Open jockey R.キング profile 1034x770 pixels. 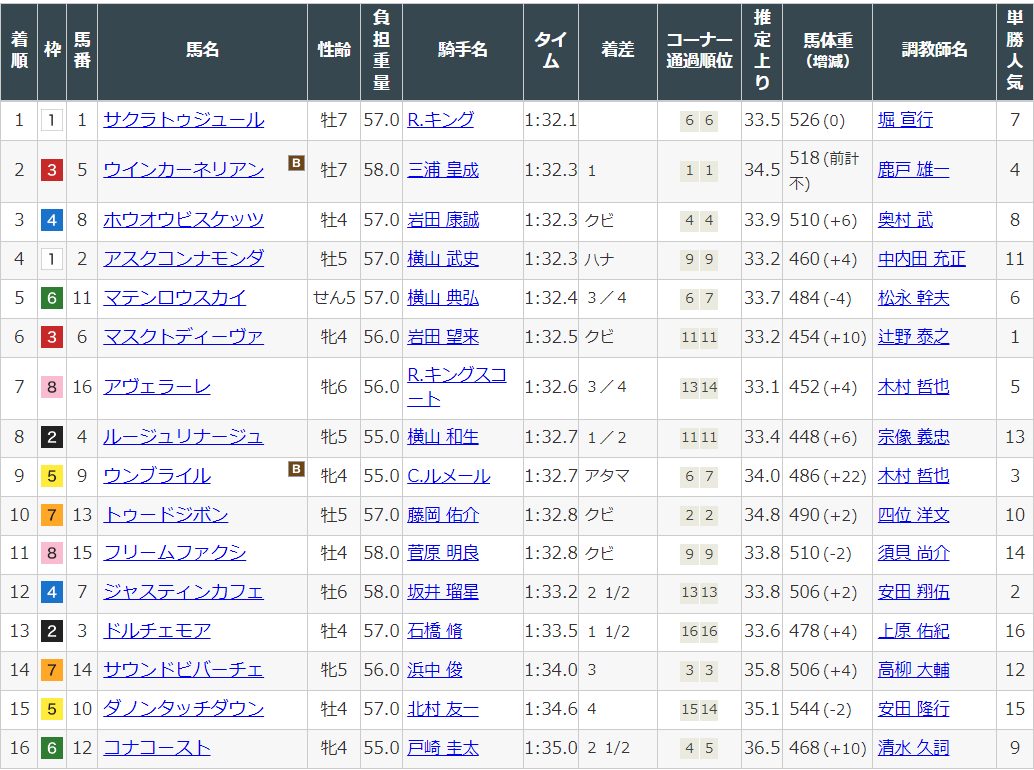tap(441, 120)
